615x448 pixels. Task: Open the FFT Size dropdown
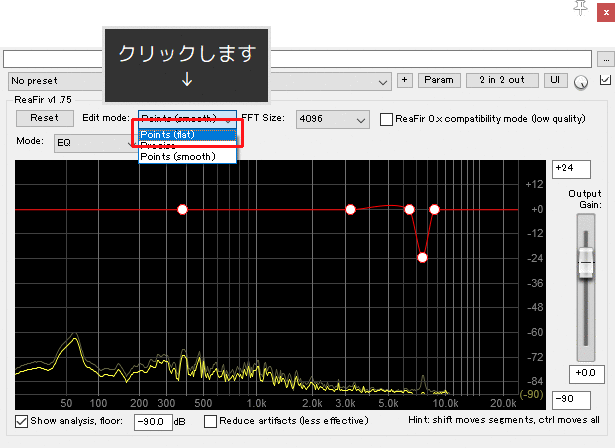coord(334,119)
